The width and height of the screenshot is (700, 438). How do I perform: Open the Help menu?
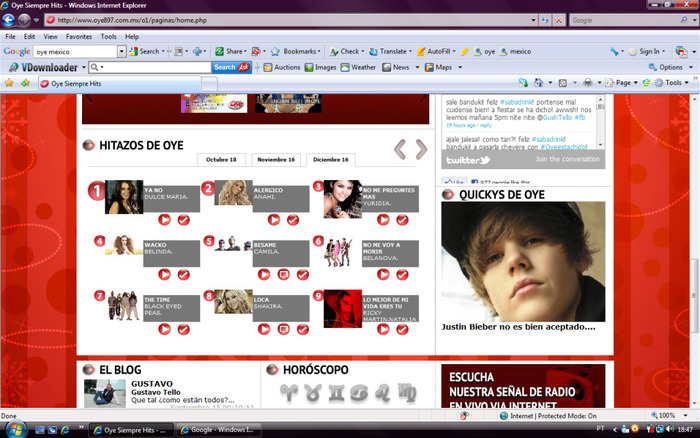click(x=132, y=37)
